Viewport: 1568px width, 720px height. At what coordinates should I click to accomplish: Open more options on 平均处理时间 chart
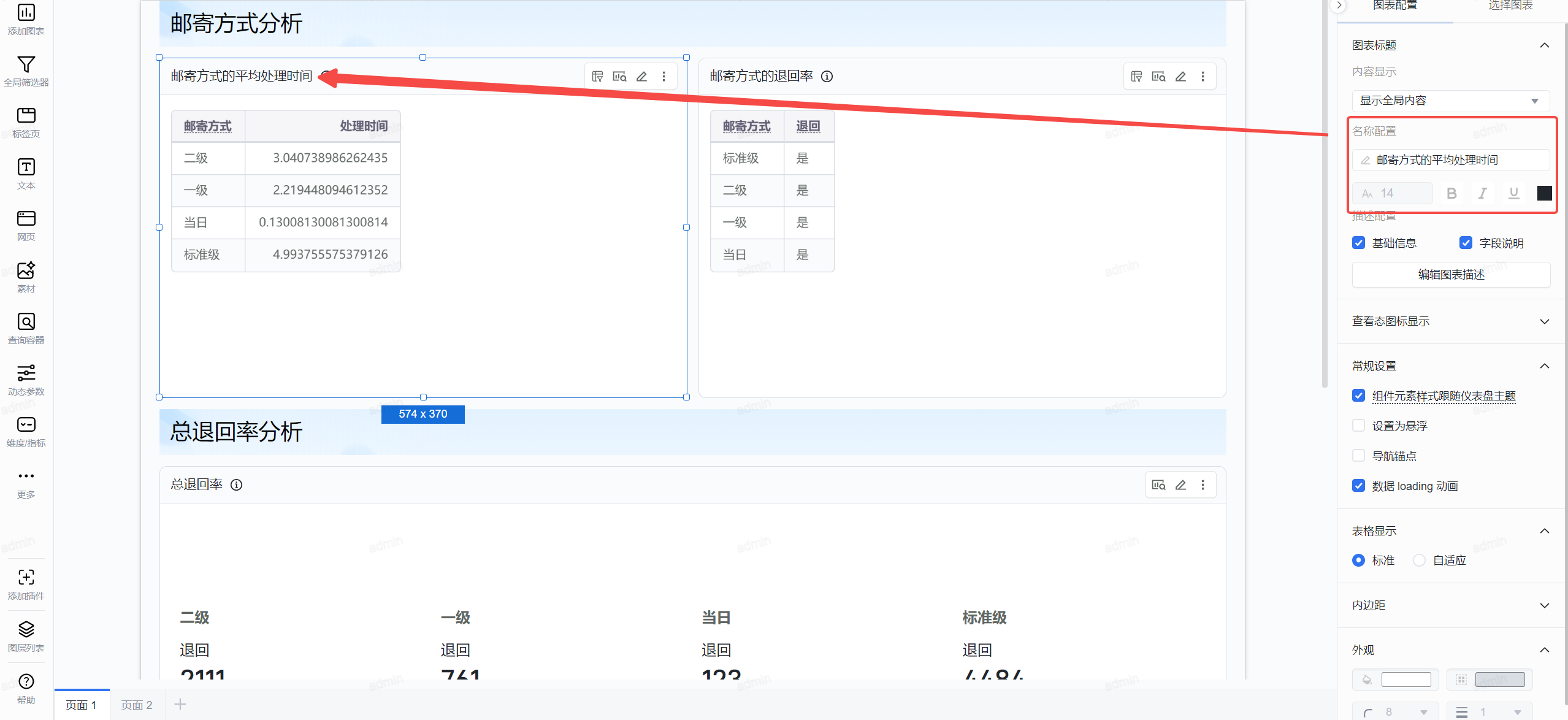click(664, 77)
